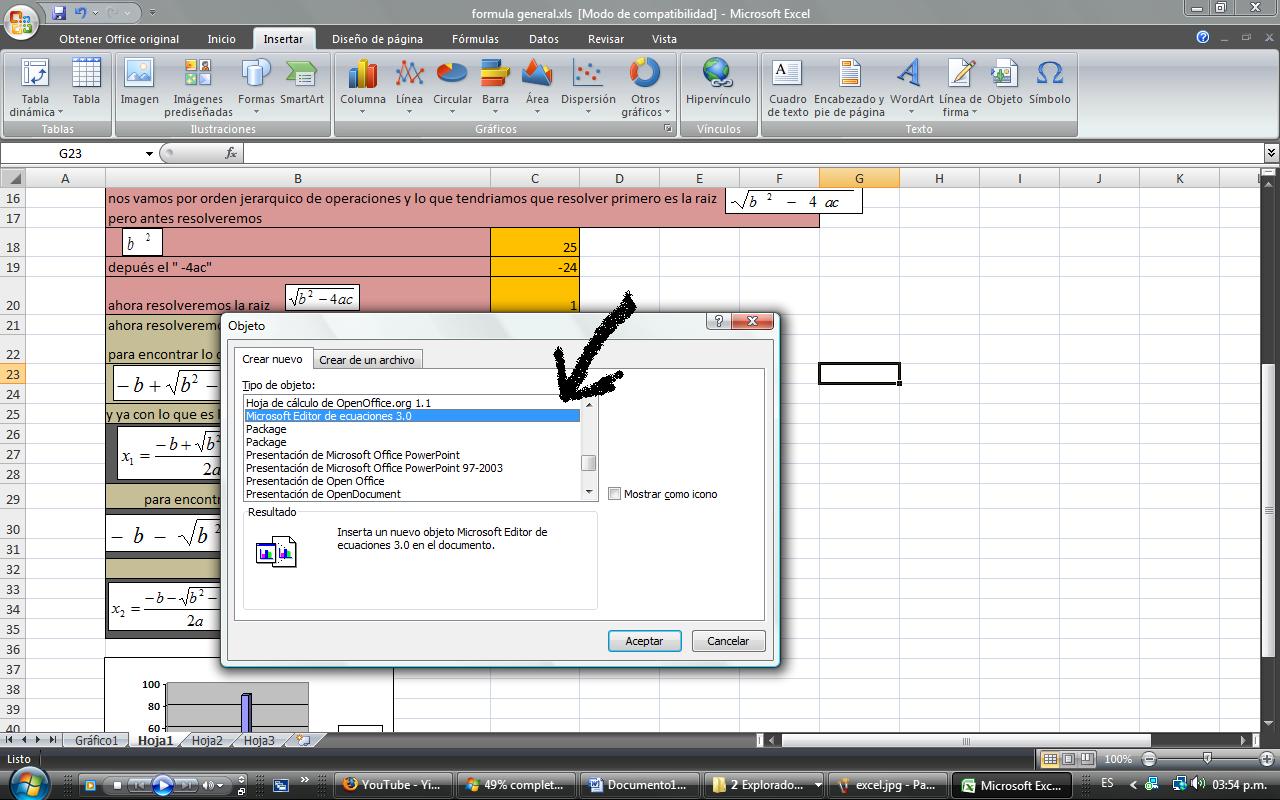Add a Línea de firma
This screenshot has height=800, width=1280.
coord(960,87)
